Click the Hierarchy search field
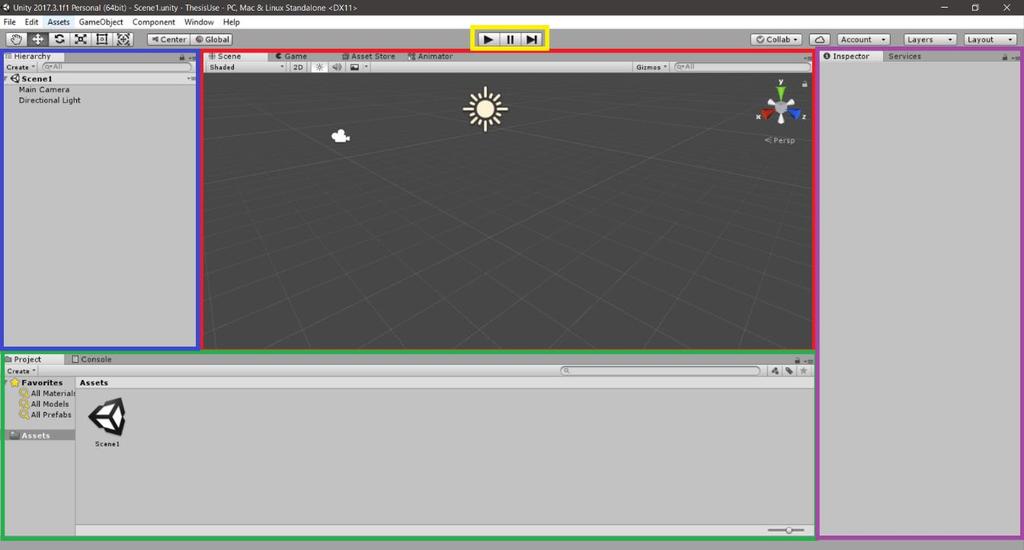The image size is (1024, 550). click(x=117, y=67)
